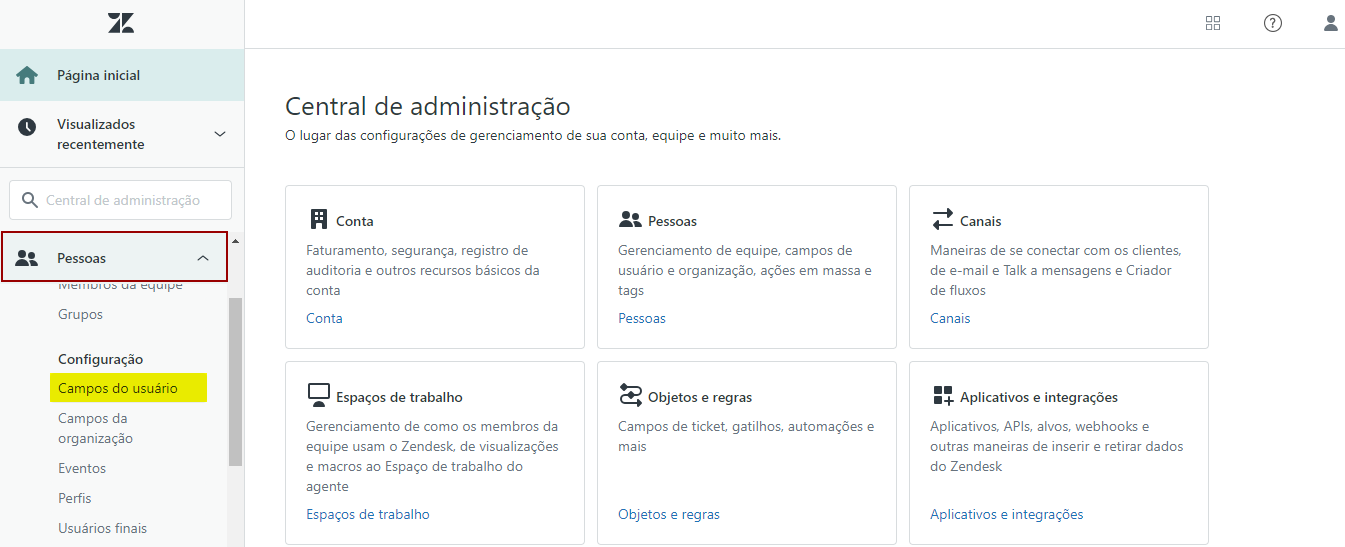1345x547 pixels.
Task: Click the monitor icon on Espaços de trabalho card
Action: point(319,395)
